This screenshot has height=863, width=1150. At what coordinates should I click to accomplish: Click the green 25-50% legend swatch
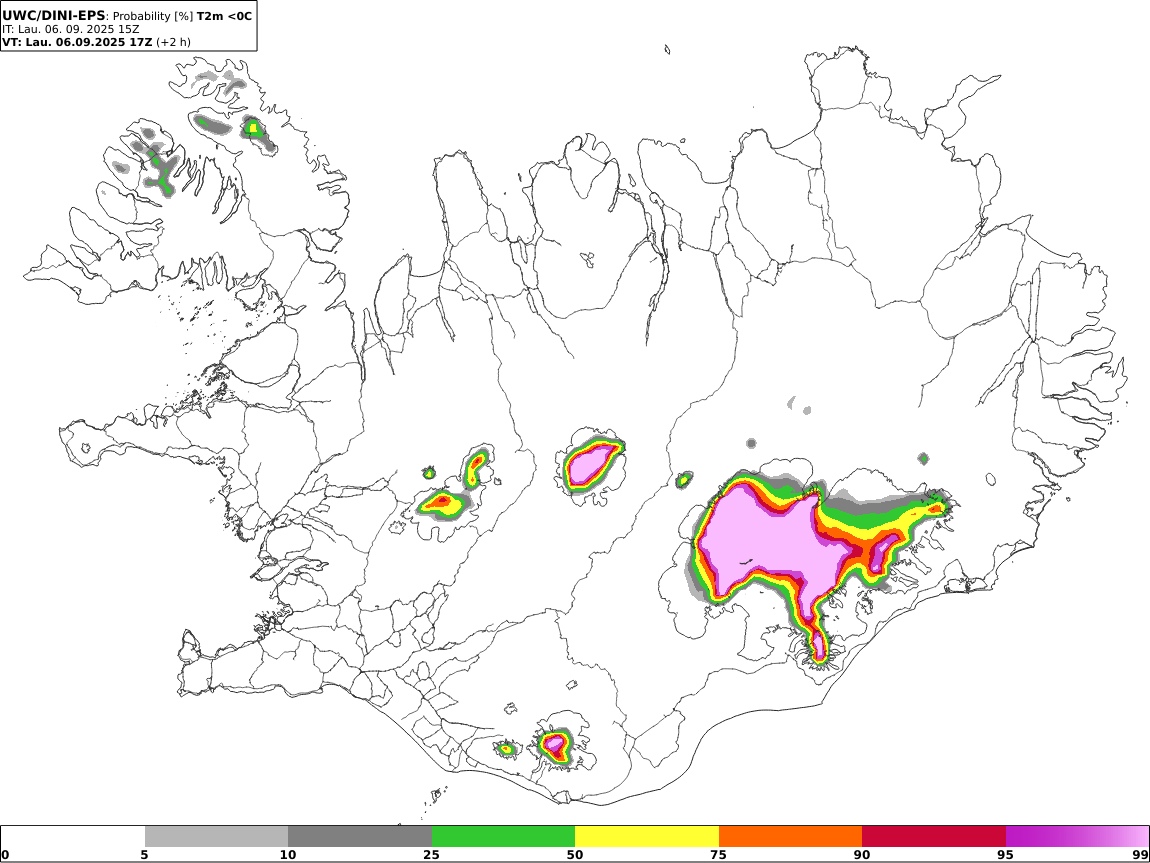click(x=503, y=836)
